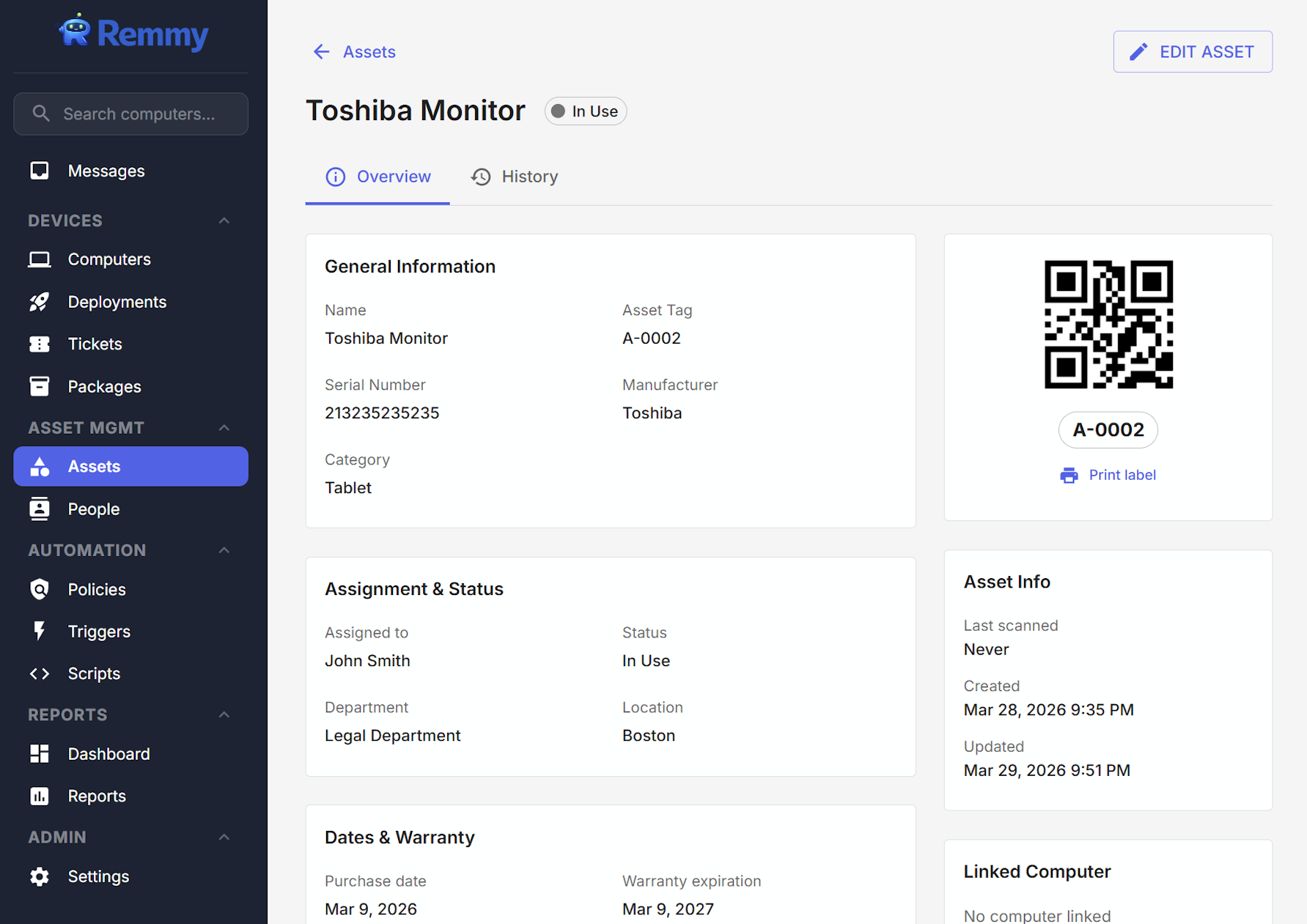The height and width of the screenshot is (924, 1307).
Task: Open Policies under Automation
Action: 96,589
